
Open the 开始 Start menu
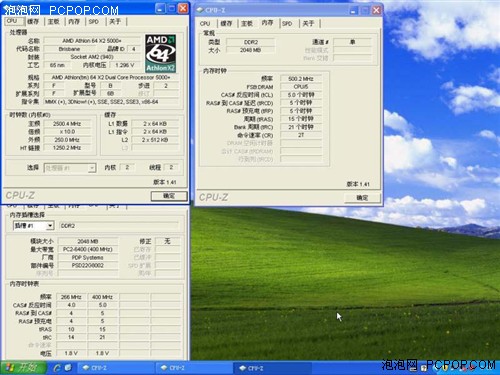click(23, 368)
